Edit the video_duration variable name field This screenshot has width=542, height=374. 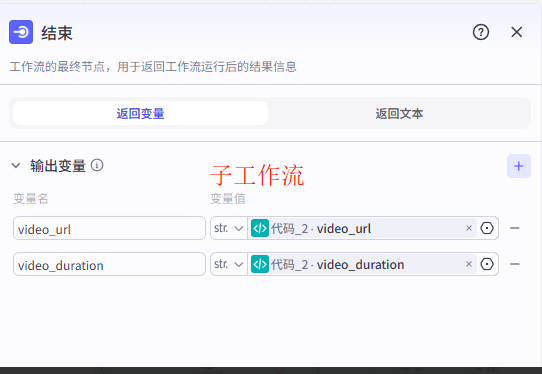pos(109,264)
